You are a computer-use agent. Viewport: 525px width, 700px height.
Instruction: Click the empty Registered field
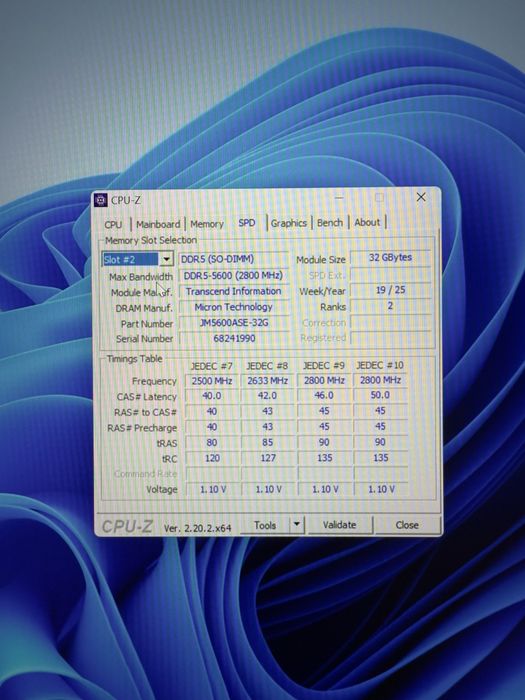point(391,338)
